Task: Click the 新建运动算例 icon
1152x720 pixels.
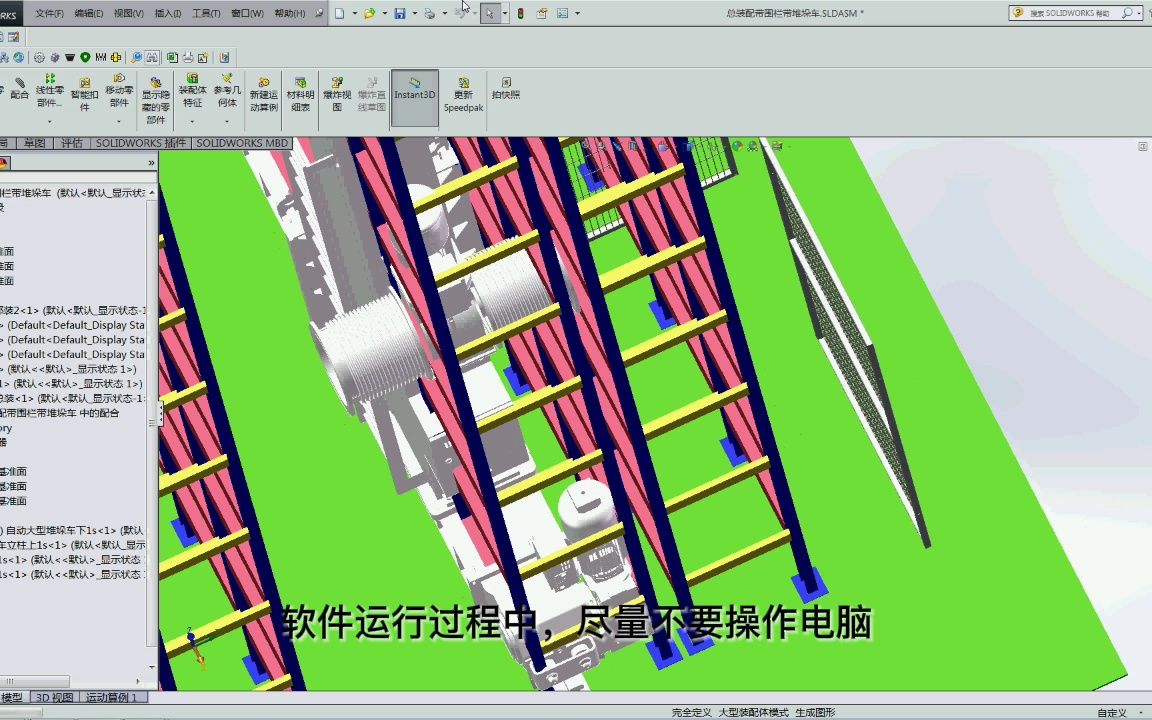Action: 263,92
